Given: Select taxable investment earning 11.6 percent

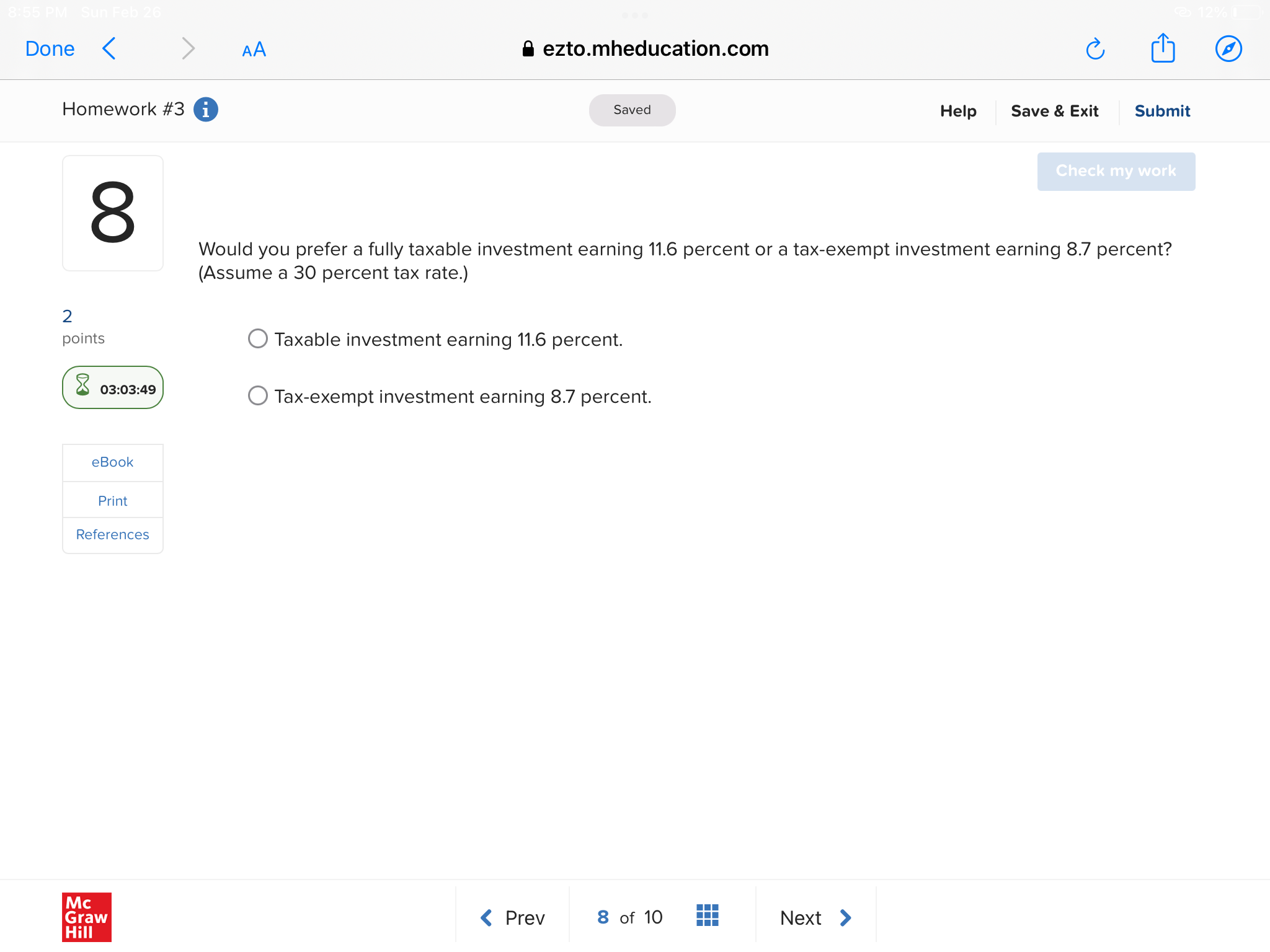Looking at the screenshot, I should tap(257, 338).
